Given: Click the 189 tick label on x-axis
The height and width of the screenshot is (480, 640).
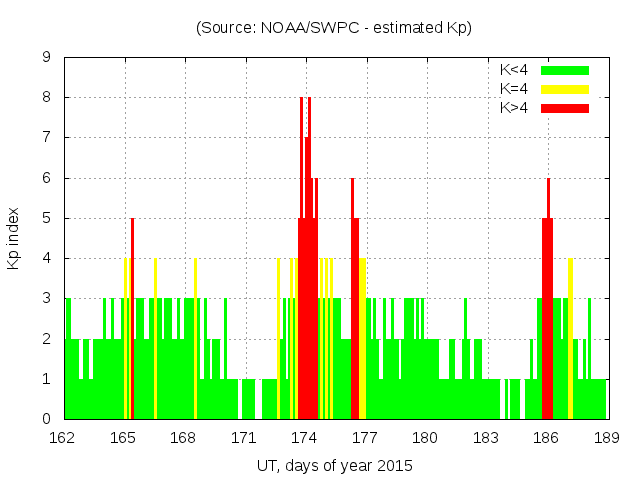Looking at the screenshot, I should (x=606, y=438).
